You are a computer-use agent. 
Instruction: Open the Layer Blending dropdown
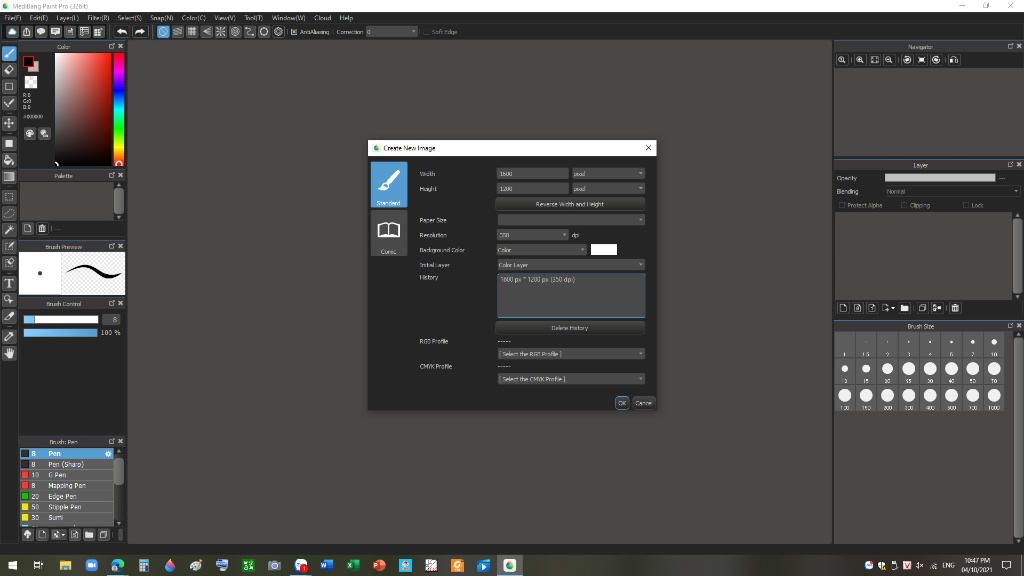(952, 191)
